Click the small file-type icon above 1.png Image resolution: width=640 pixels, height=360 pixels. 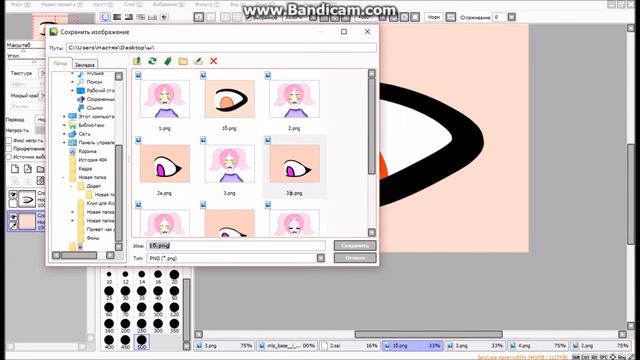pos(138,75)
